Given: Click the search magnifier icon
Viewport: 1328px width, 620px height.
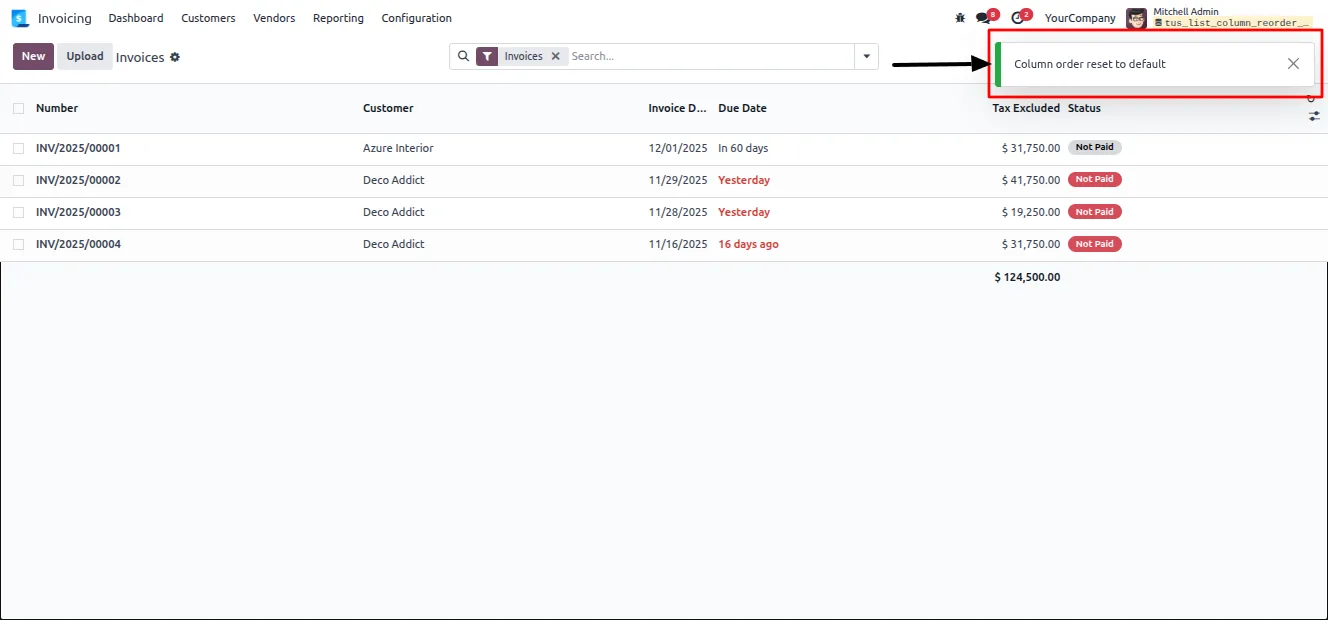Looking at the screenshot, I should coord(463,56).
